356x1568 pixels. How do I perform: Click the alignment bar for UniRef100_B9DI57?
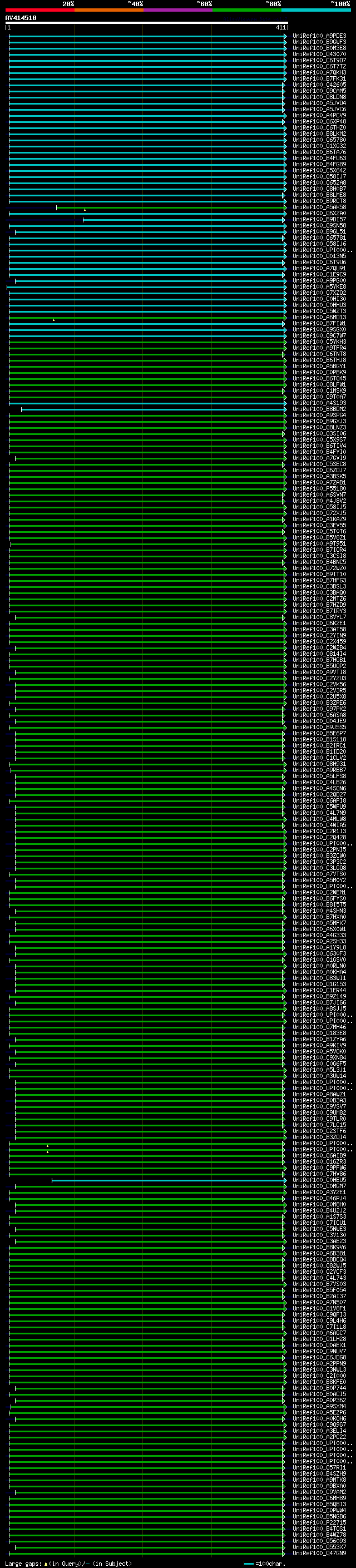[184, 220]
